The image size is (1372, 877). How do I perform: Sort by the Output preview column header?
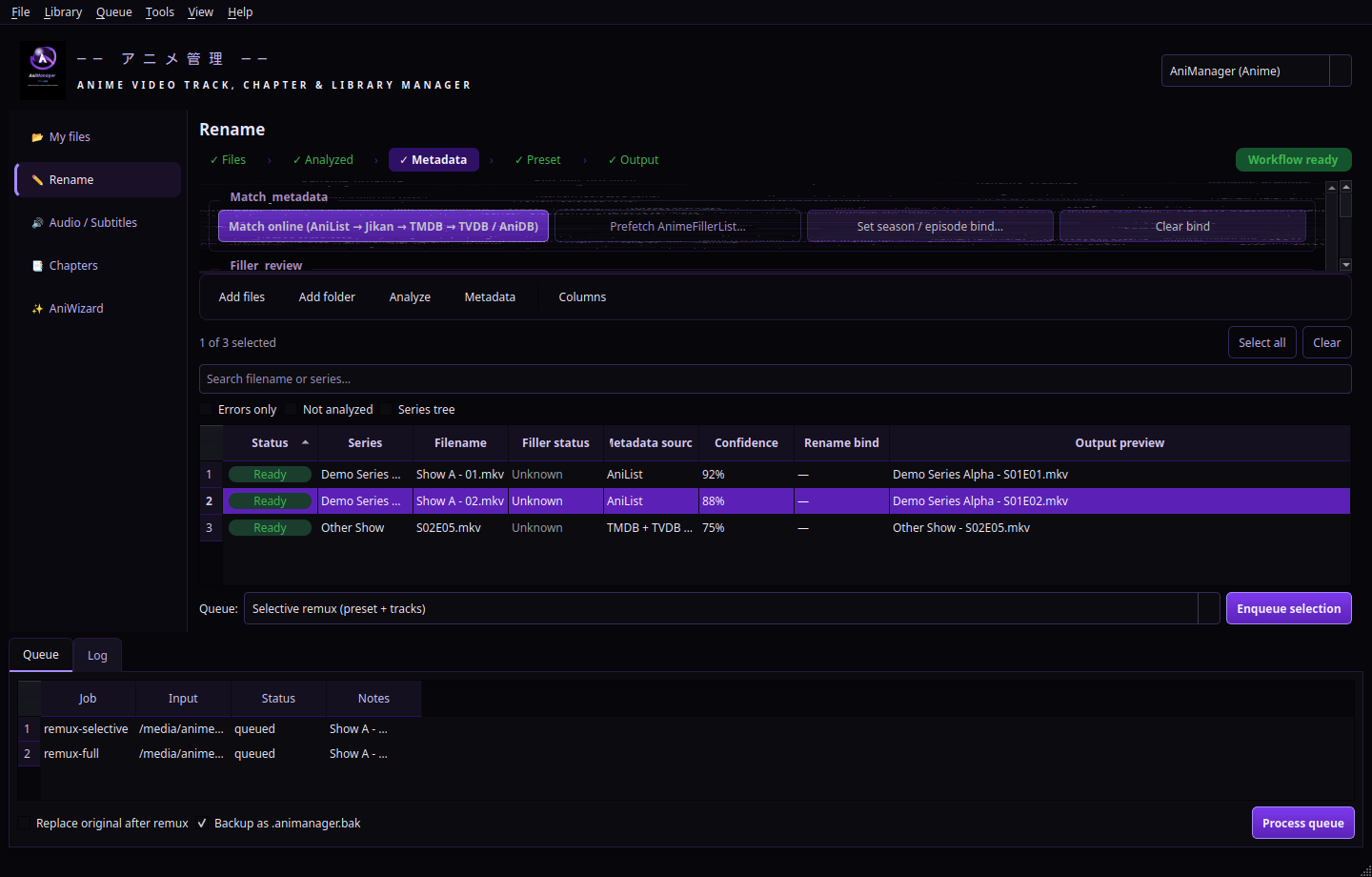tap(1120, 443)
